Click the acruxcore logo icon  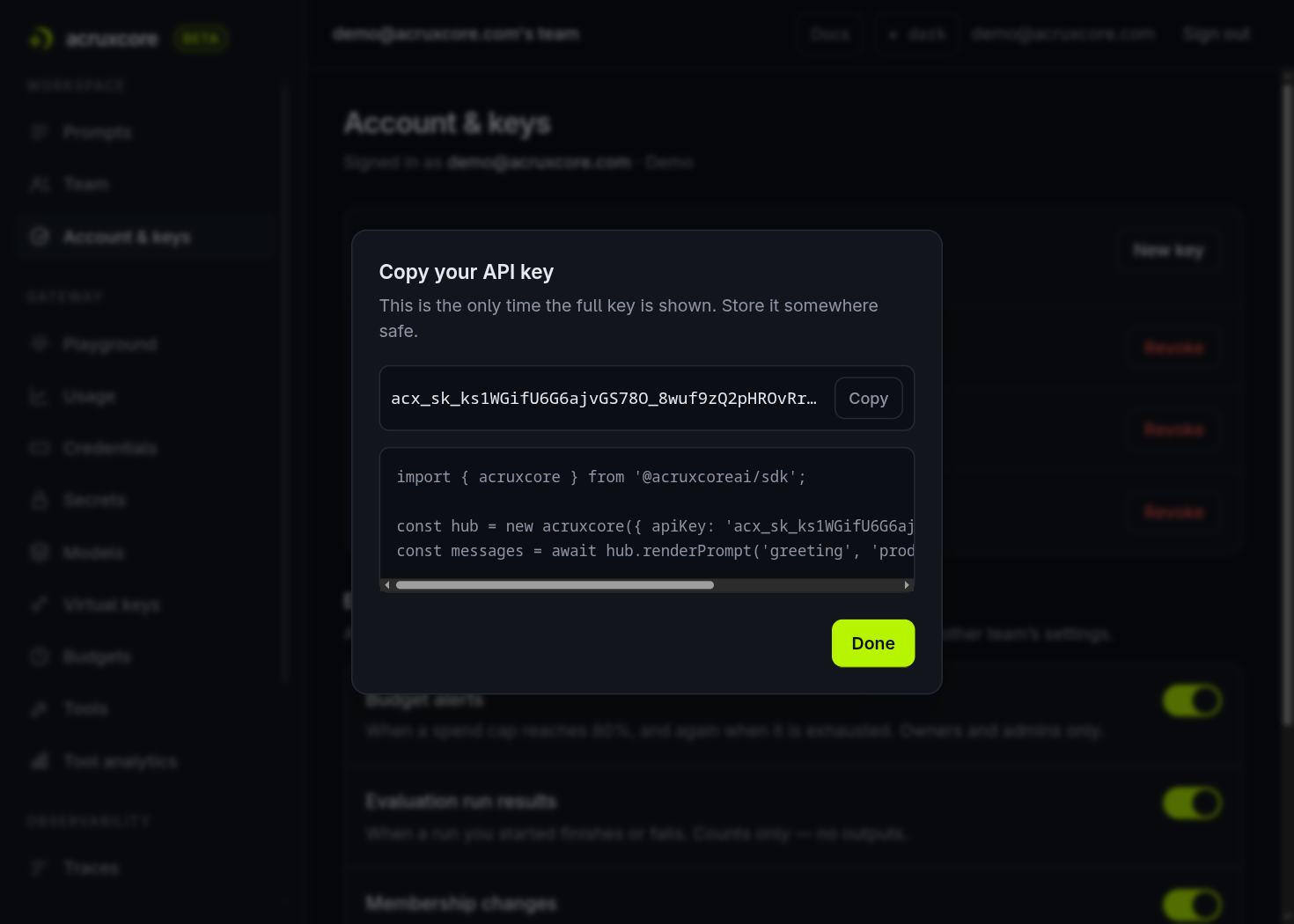tap(41, 39)
